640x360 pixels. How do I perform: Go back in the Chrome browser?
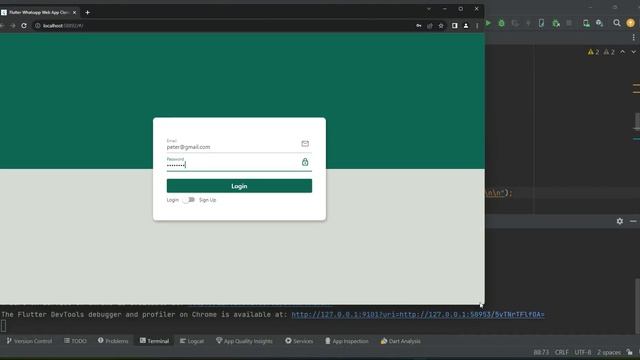[x=2, y=26]
